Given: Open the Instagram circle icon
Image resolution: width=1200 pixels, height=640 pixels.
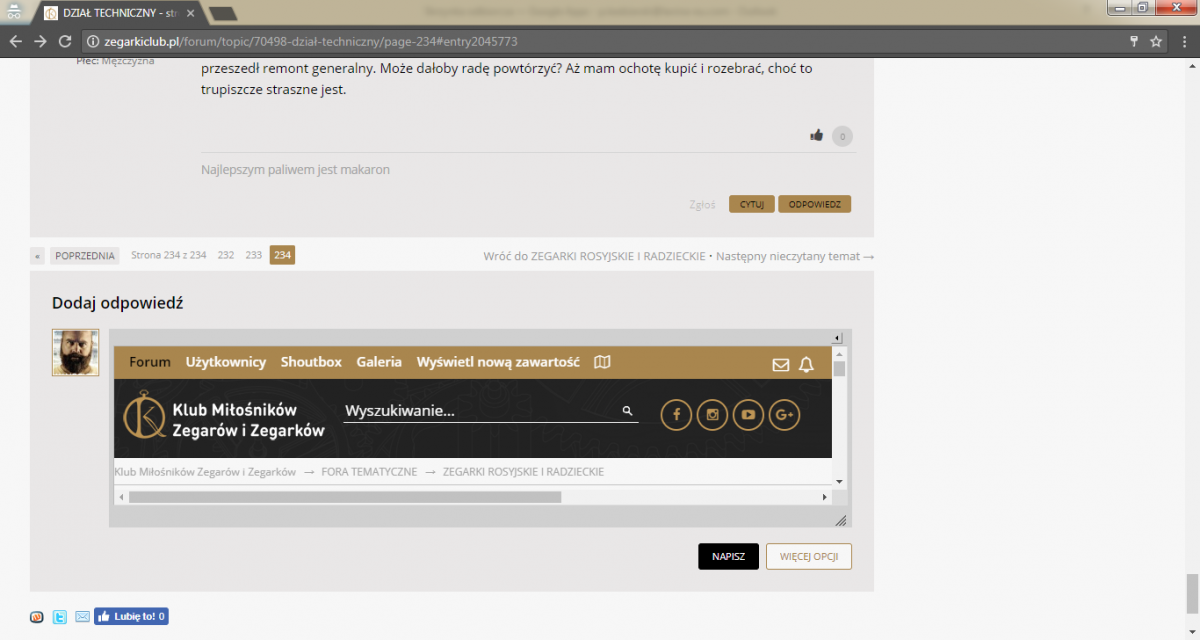Looking at the screenshot, I should [712, 415].
